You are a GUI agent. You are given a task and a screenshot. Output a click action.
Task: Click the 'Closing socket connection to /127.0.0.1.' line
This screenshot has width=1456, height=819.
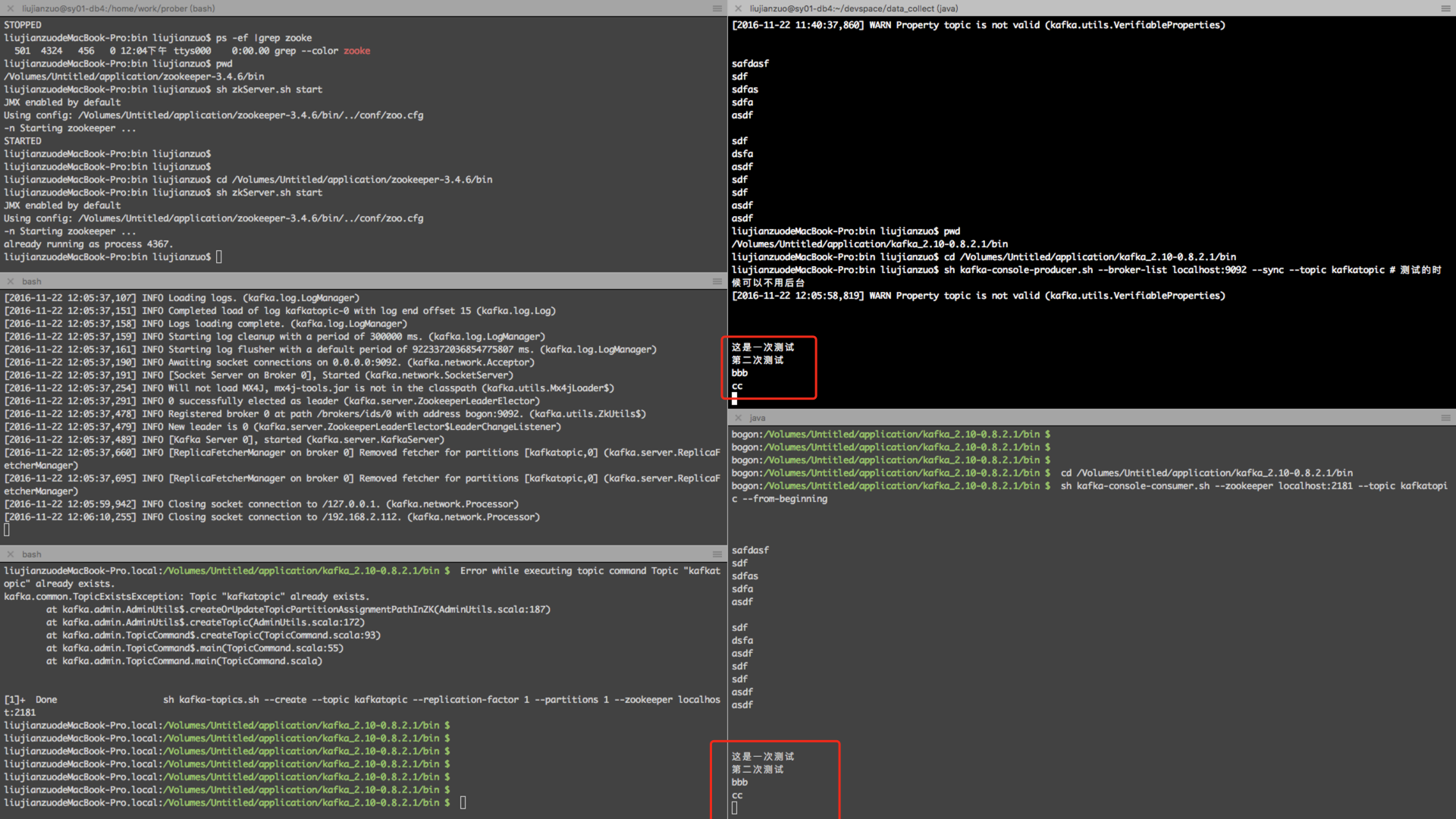tap(262, 504)
